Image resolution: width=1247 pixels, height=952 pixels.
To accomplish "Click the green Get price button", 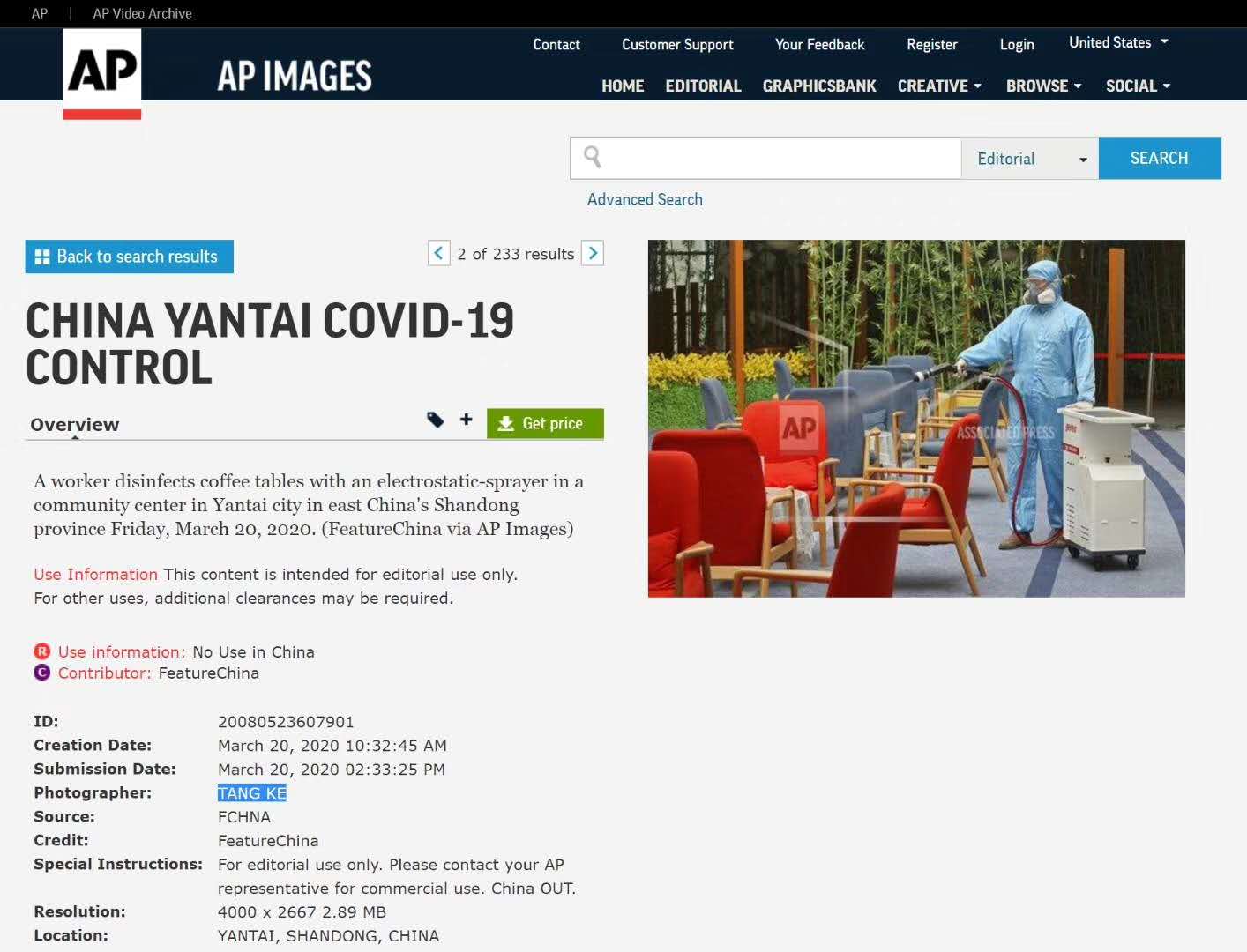I will coord(545,423).
